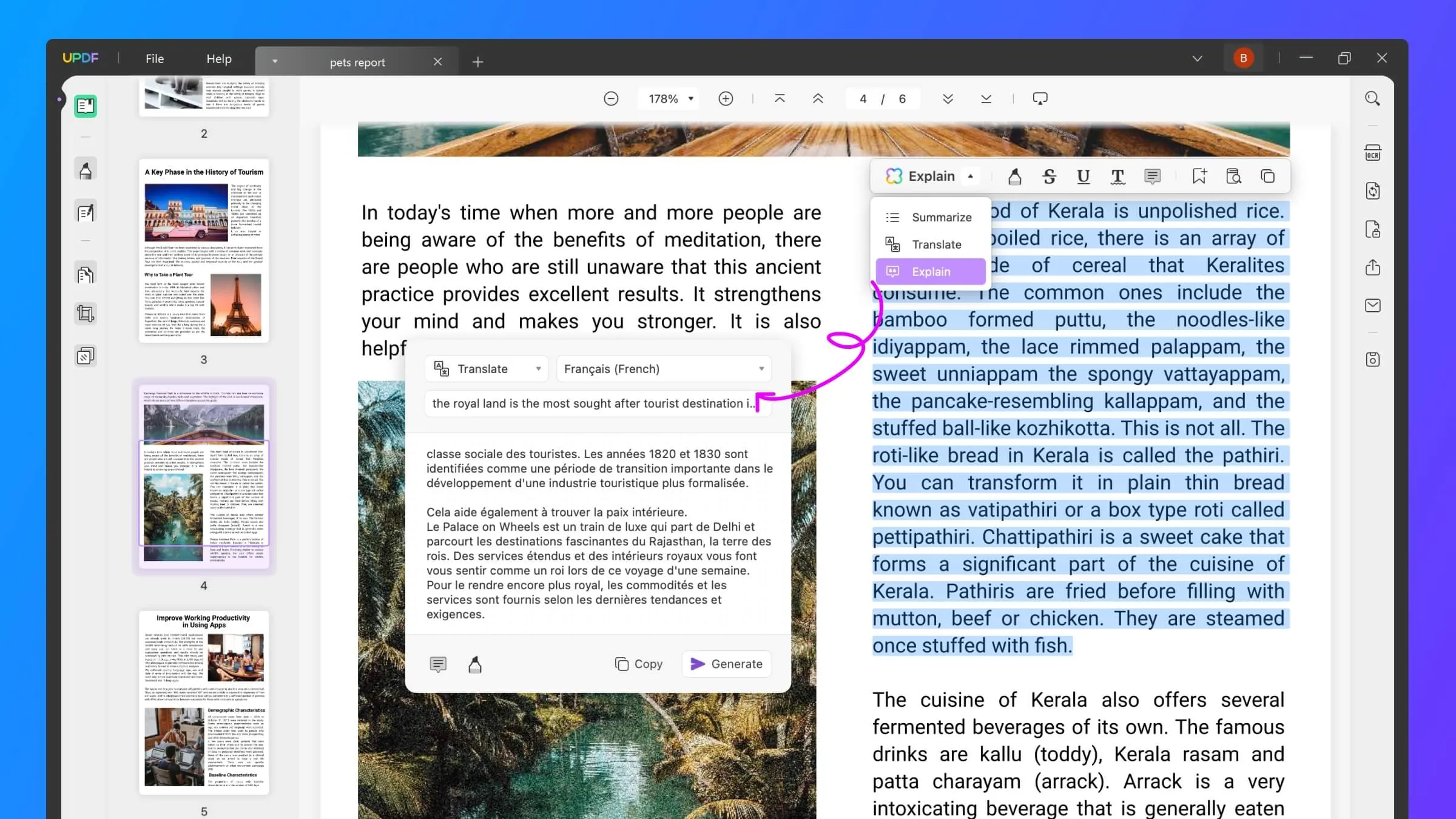Click the highlight text icon
The height and width of the screenshot is (819, 1456).
[x=1014, y=176]
